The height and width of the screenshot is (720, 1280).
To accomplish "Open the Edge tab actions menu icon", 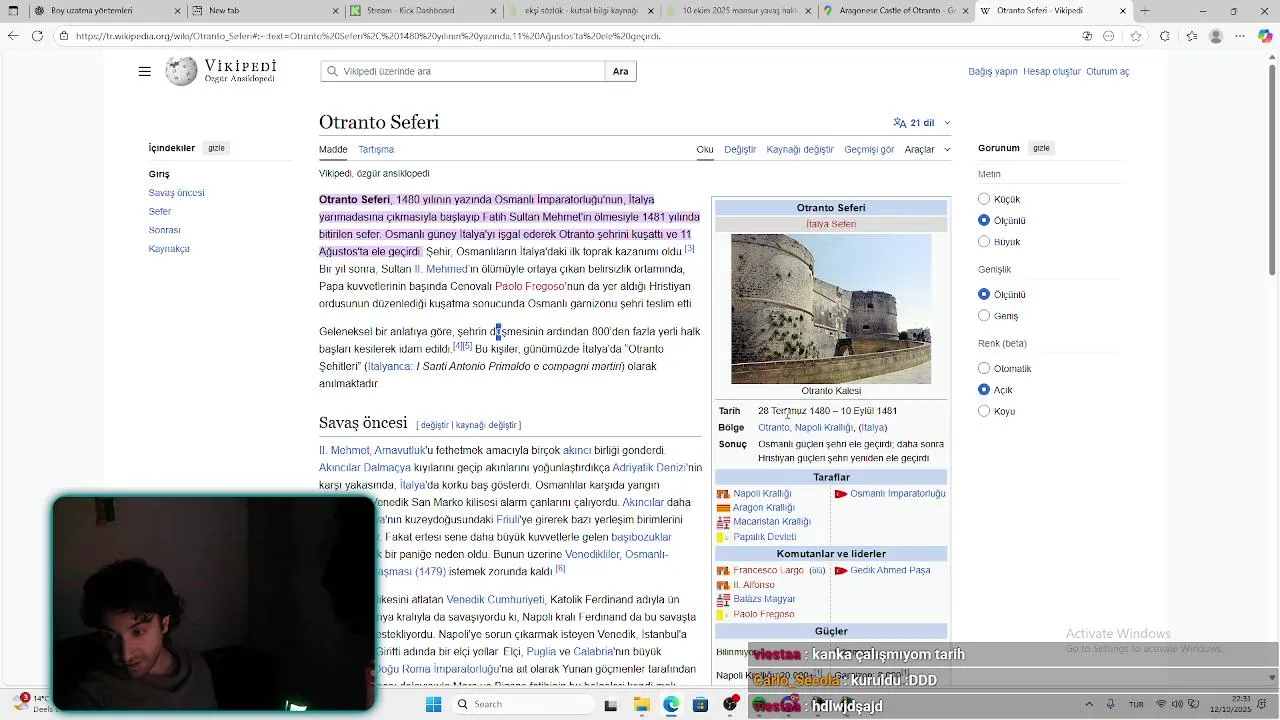I will tap(13, 11).
